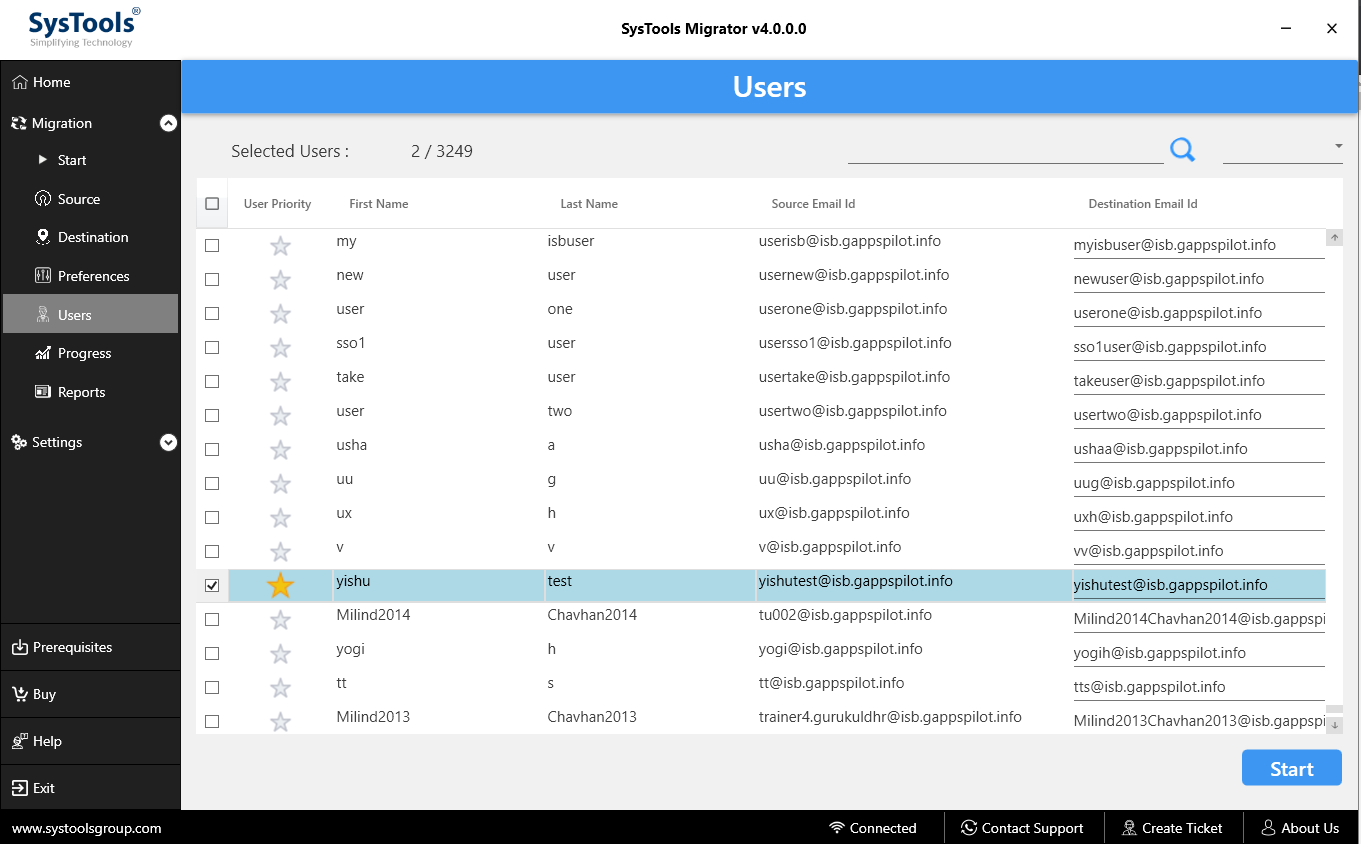Open www.systoolsgroup.com link
Image resolution: width=1361 pixels, height=844 pixels.
coord(87,828)
